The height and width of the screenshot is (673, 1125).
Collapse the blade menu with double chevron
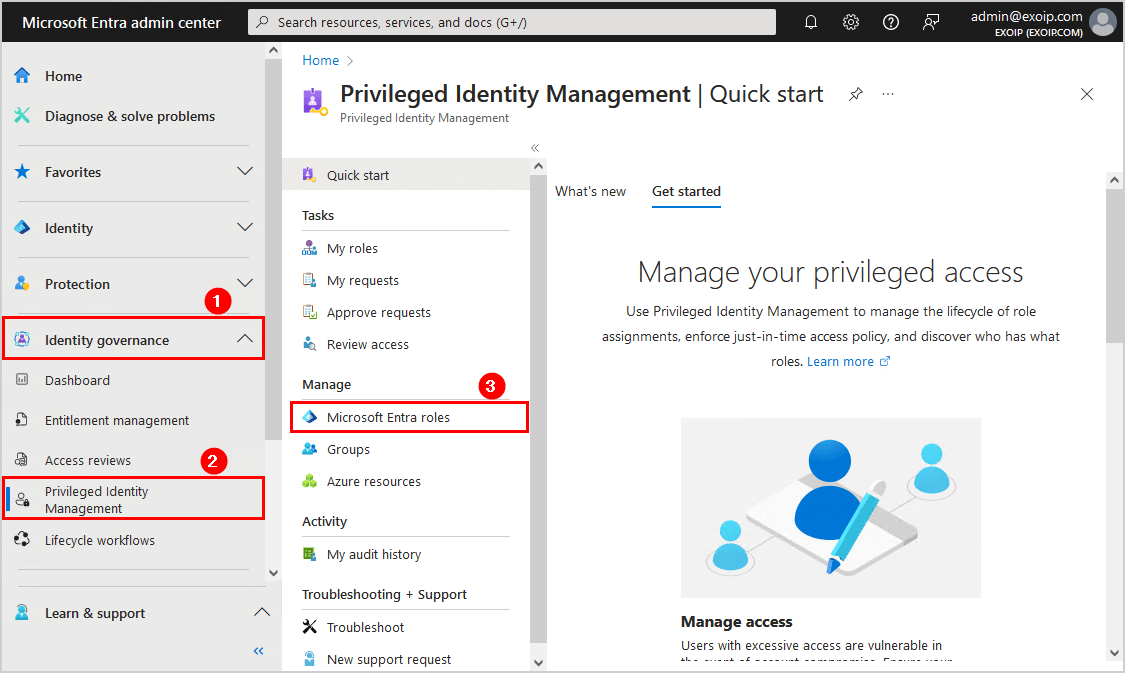535,147
